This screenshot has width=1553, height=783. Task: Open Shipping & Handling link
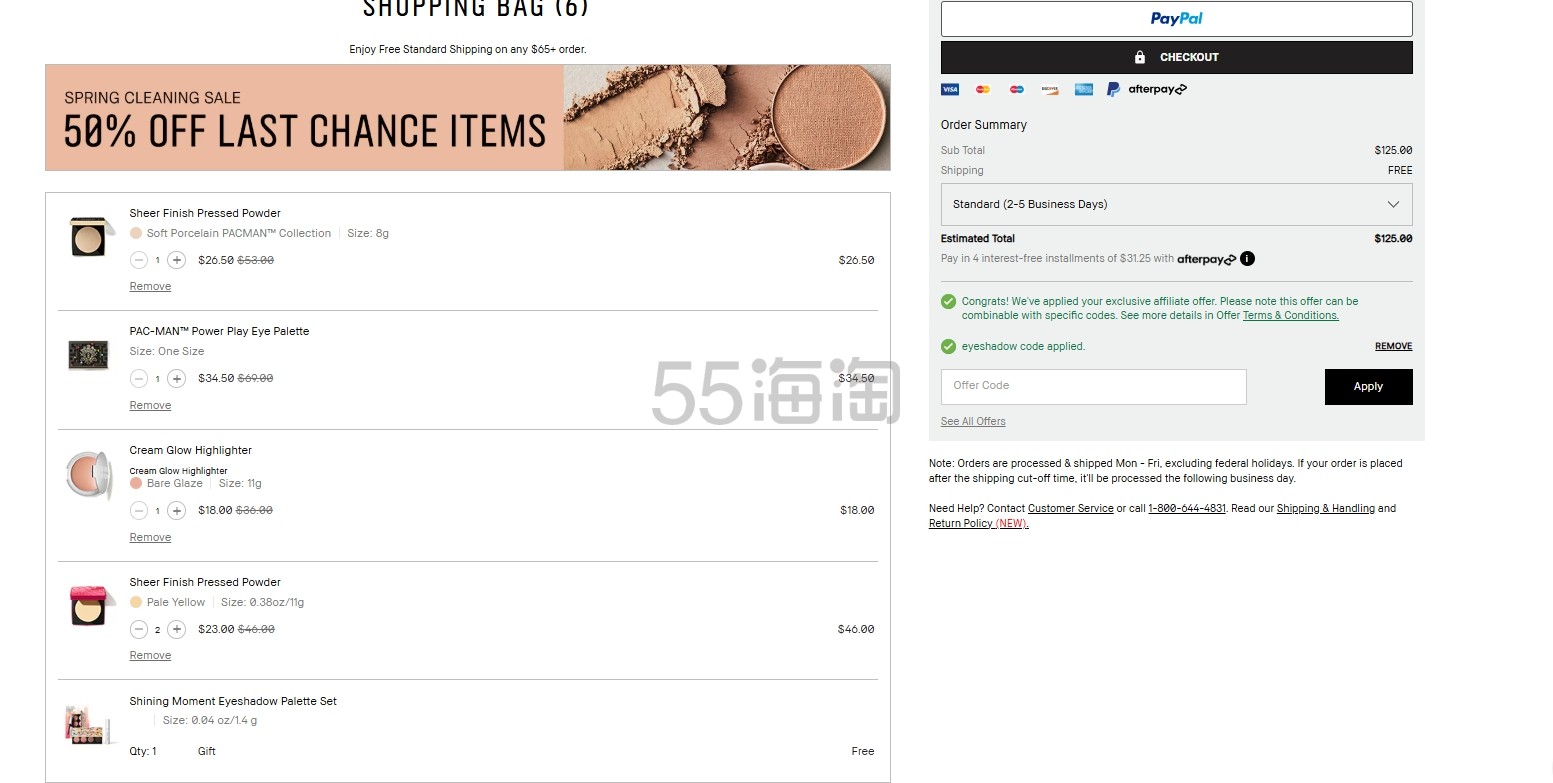(x=1326, y=508)
